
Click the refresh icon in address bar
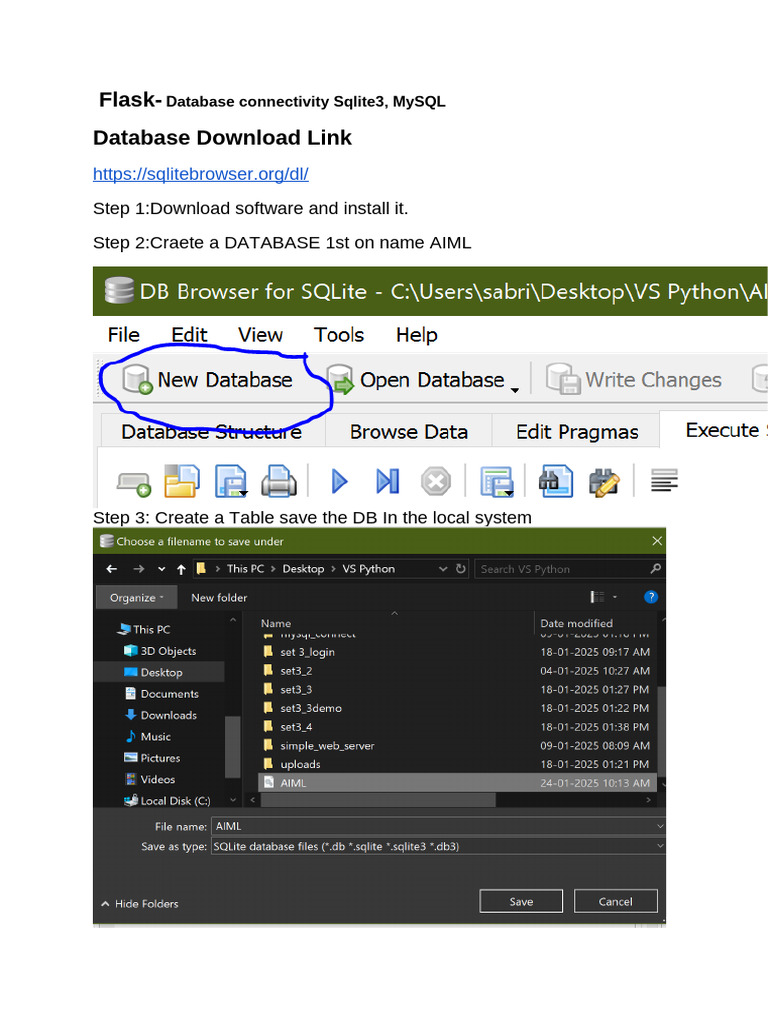pos(460,568)
